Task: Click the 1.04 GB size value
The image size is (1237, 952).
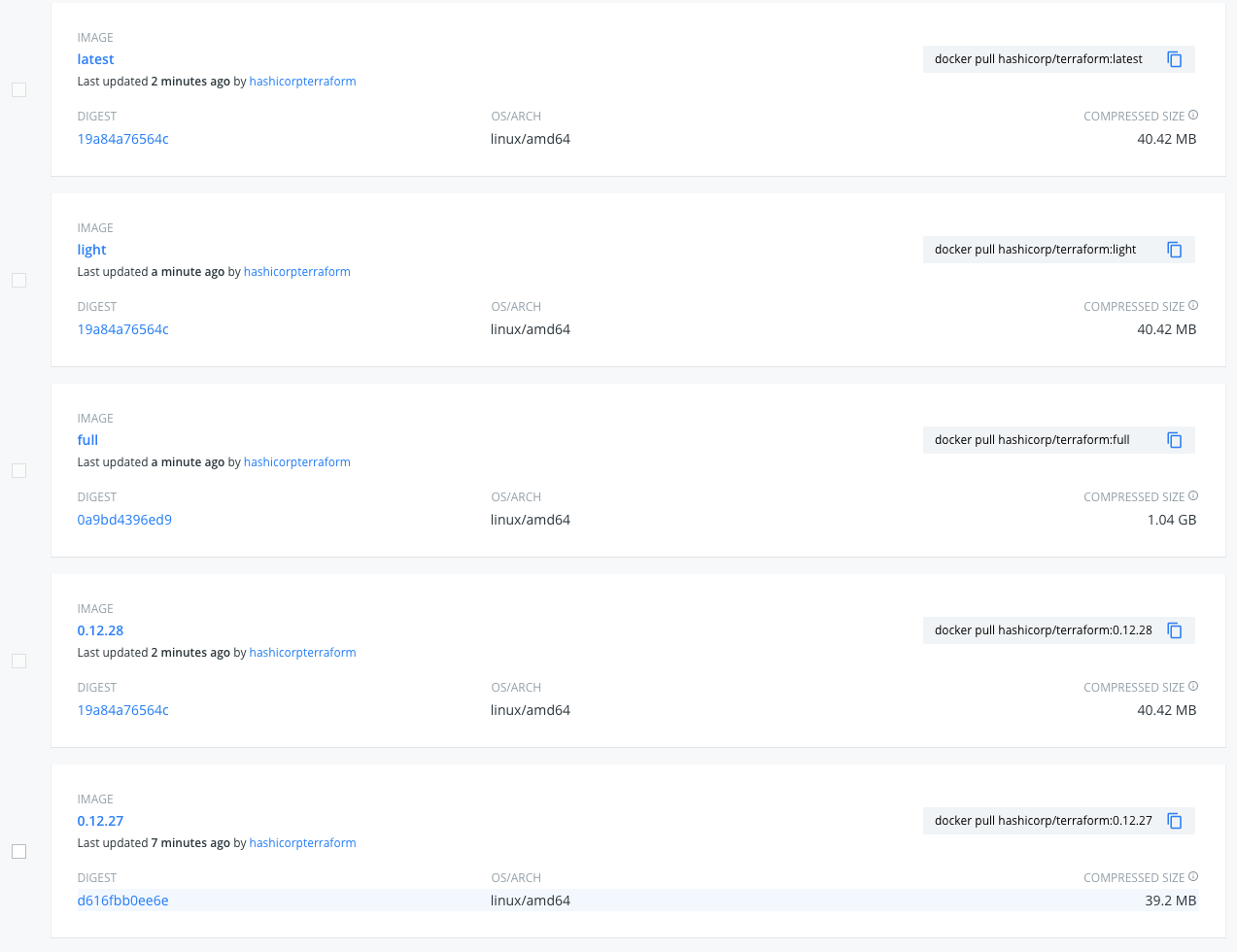Action: click(x=1172, y=520)
